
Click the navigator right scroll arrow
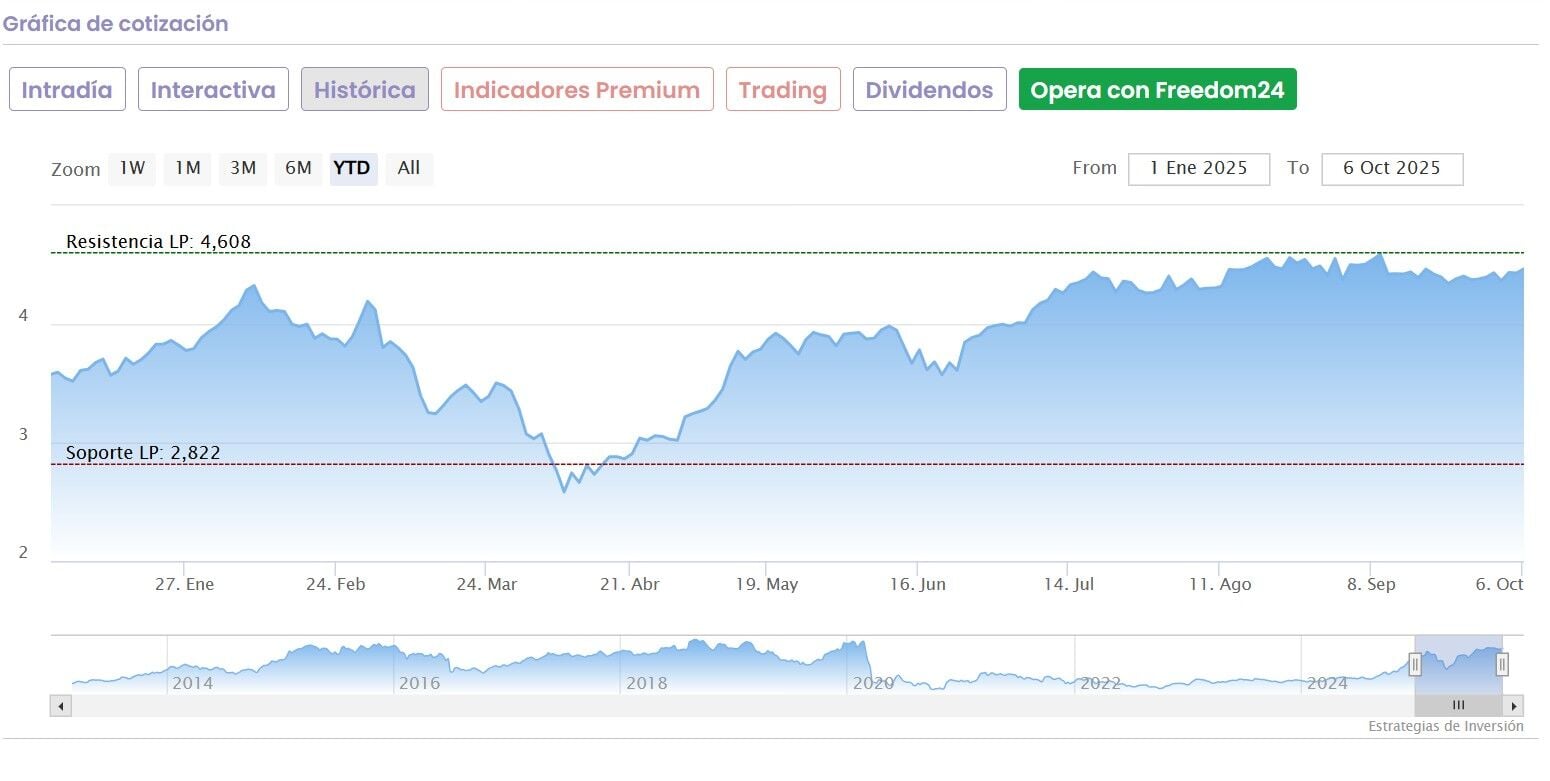click(1514, 706)
